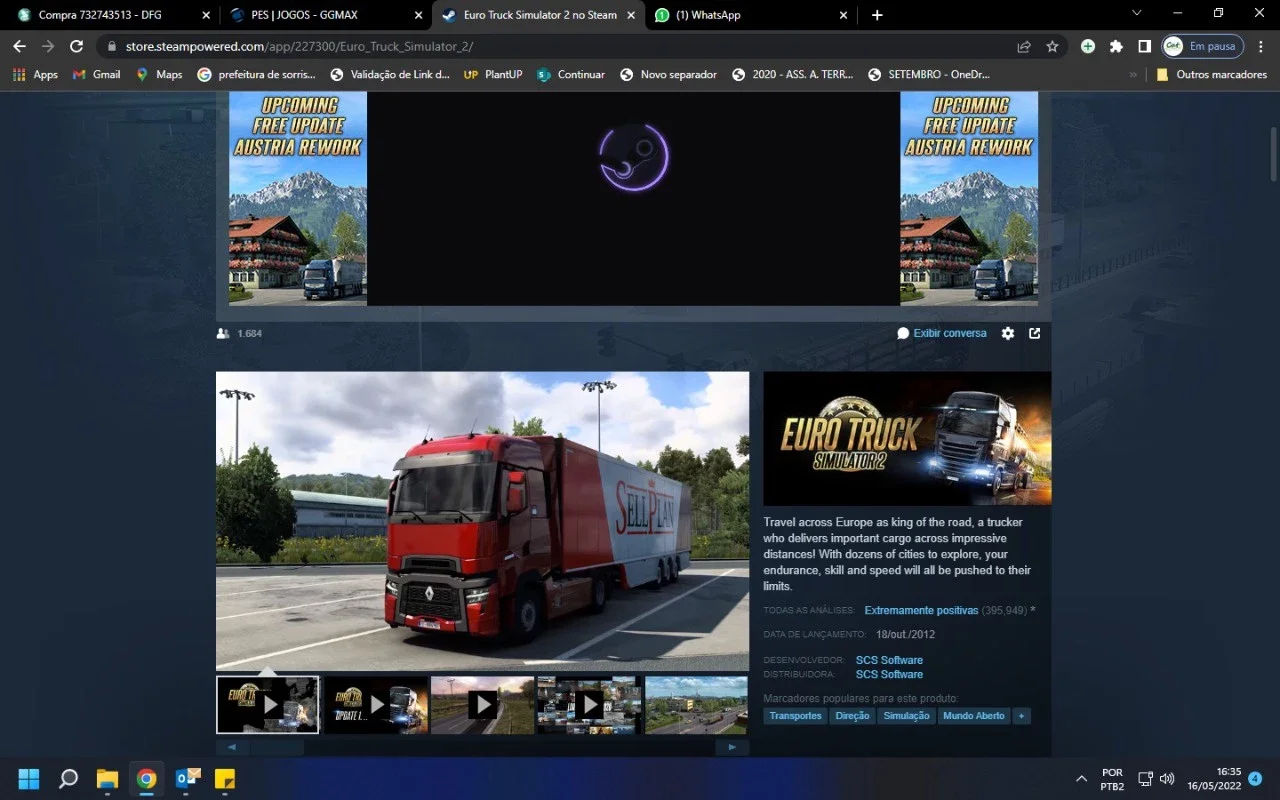This screenshot has width=1280, height=800.
Task: Advance media strip with right arrow
Action: click(x=732, y=746)
